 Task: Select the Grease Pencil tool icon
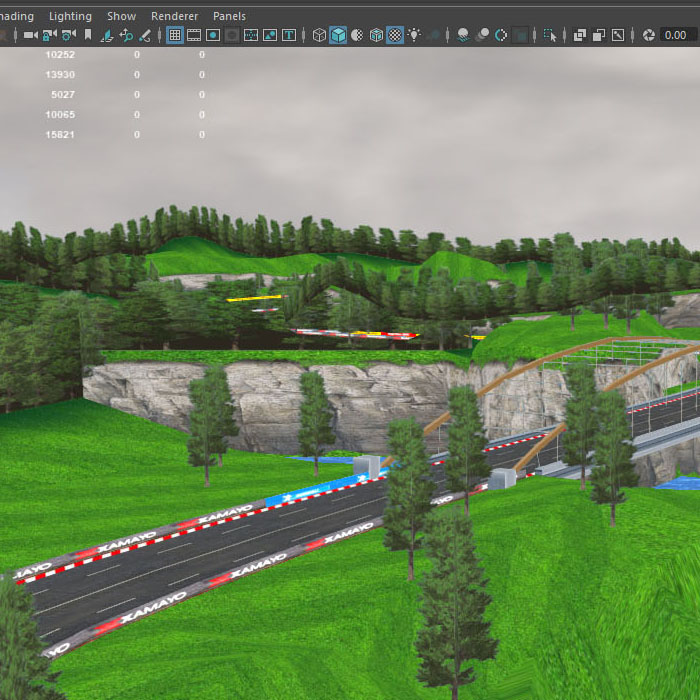point(145,35)
